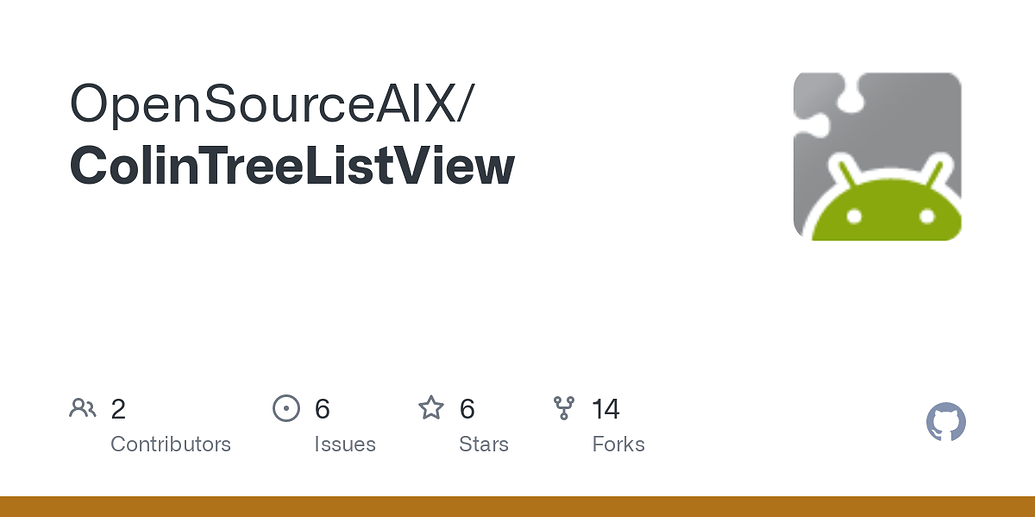The width and height of the screenshot is (1035, 517).
Task: Open the App Inventor avatar image
Action: click(x=877, y=156)
